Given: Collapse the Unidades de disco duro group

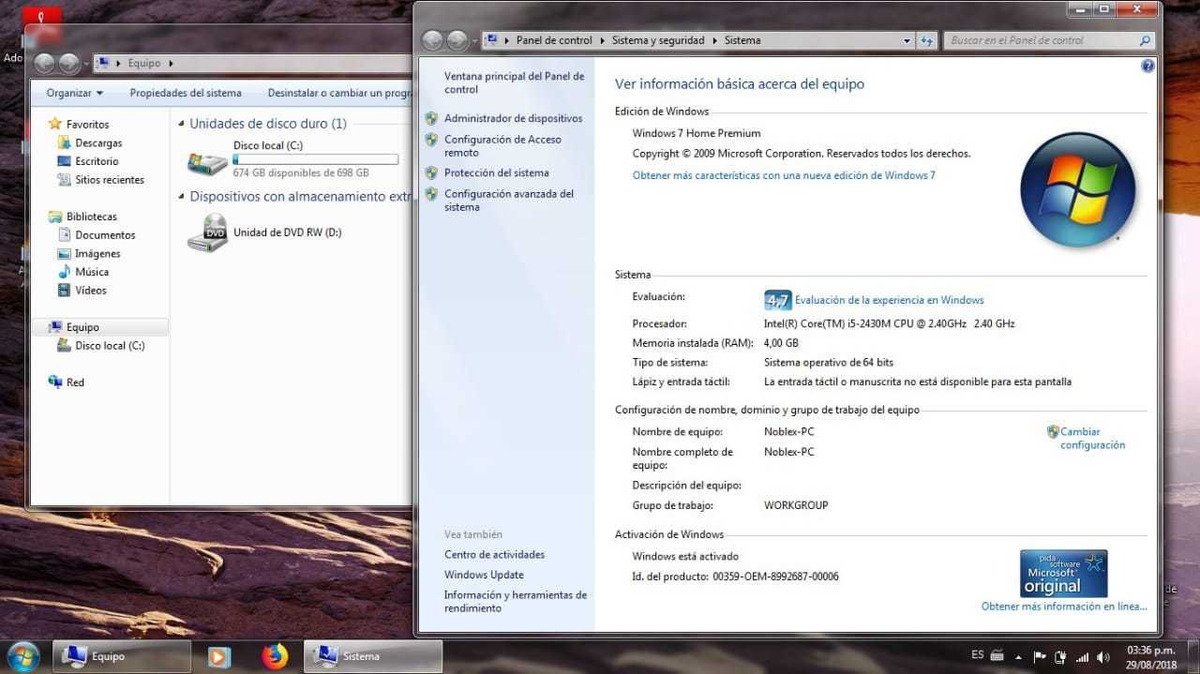Looking at the screenshot, I should (x=181, y=124).
